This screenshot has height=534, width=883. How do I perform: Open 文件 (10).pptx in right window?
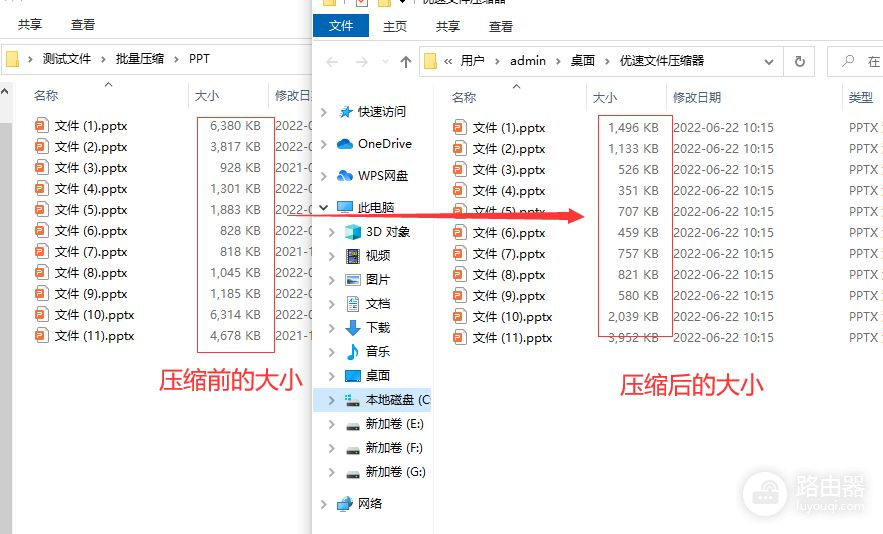click(x=512, y=317)
